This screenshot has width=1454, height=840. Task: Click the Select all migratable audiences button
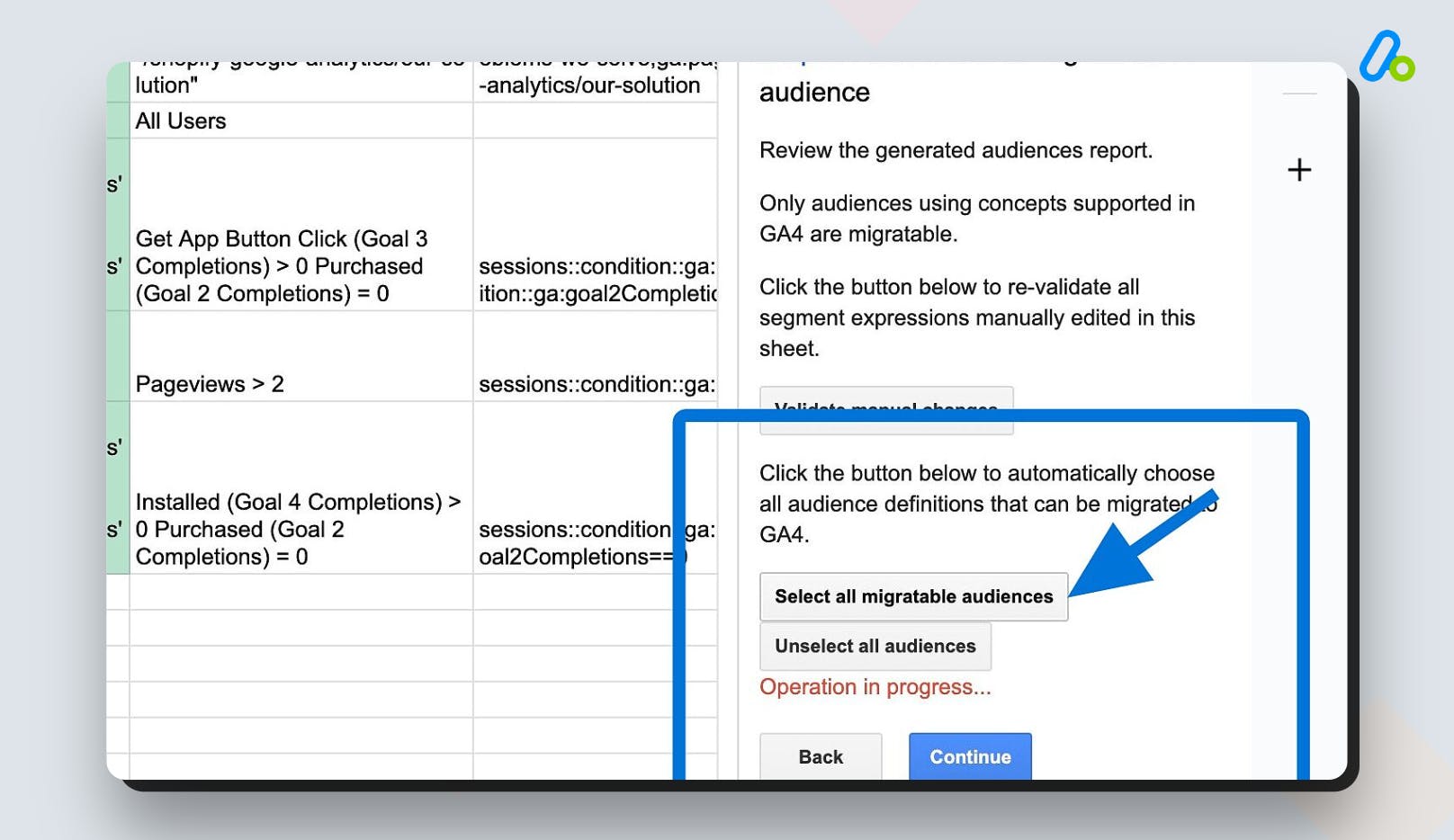pyautogui.click(x=913, y=596)
